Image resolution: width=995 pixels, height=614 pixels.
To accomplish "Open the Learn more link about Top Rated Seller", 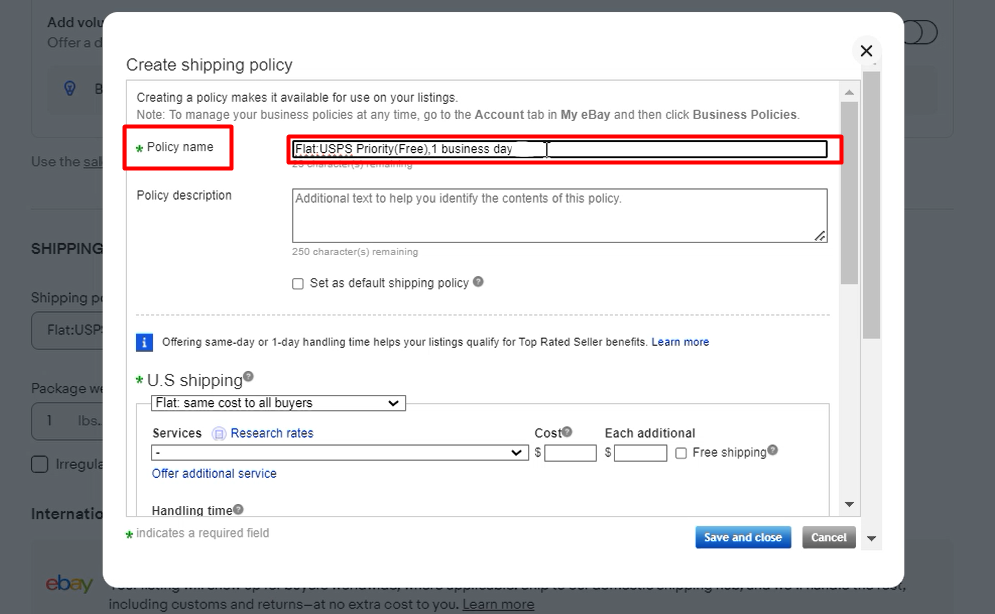I will pyautogui.click(x=680, y=342).
